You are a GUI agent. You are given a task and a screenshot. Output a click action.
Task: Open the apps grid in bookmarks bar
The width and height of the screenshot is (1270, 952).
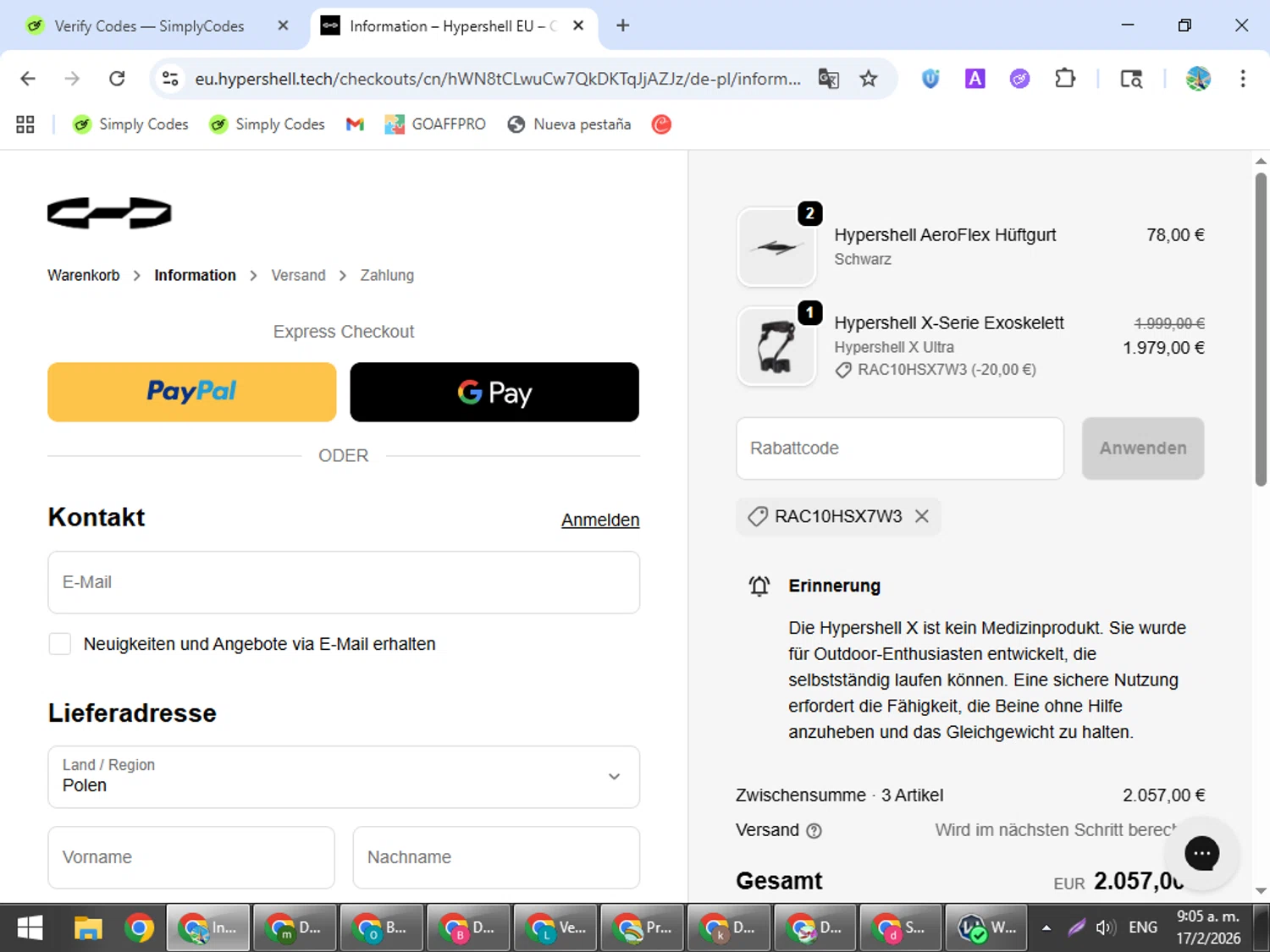pyautogui.click(x=25, y=124)
